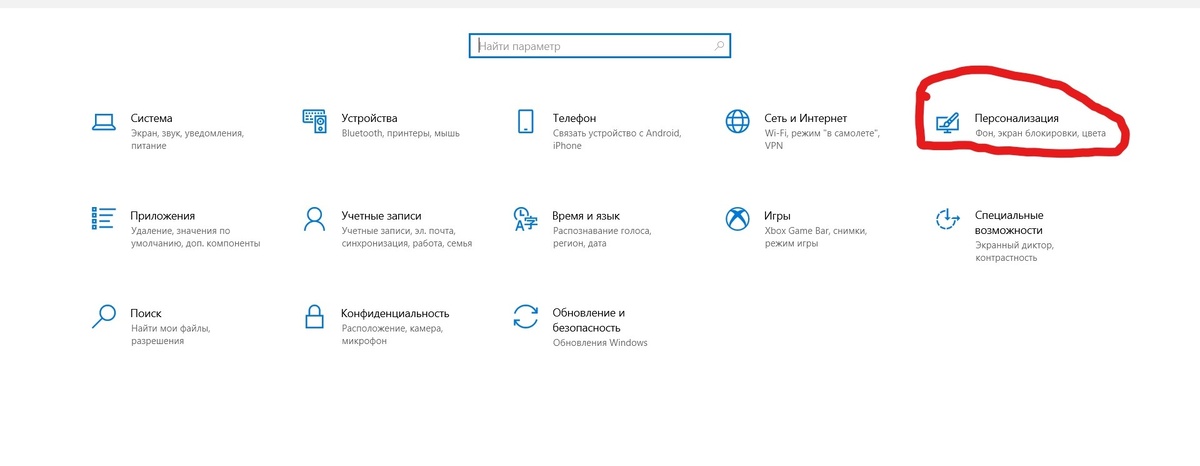Click the Поиск magnifier category icon
The width and height of the screenshot is (1200, 466).
click(102, 316)
